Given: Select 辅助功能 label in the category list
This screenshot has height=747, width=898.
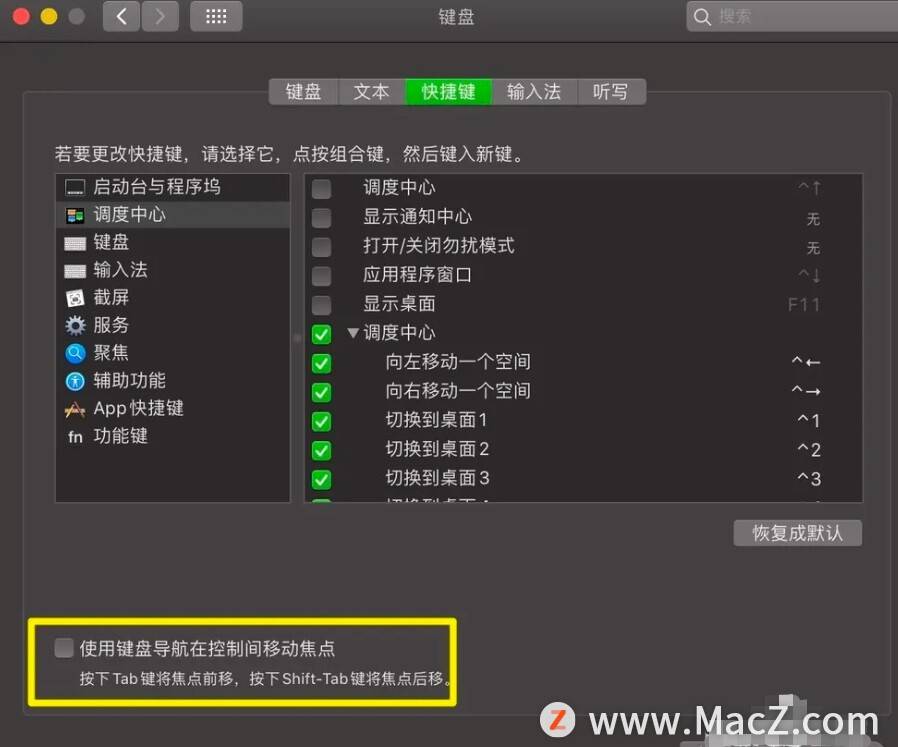Looking at the screenshot, I should pyautogui.click(x=129, y=380).
